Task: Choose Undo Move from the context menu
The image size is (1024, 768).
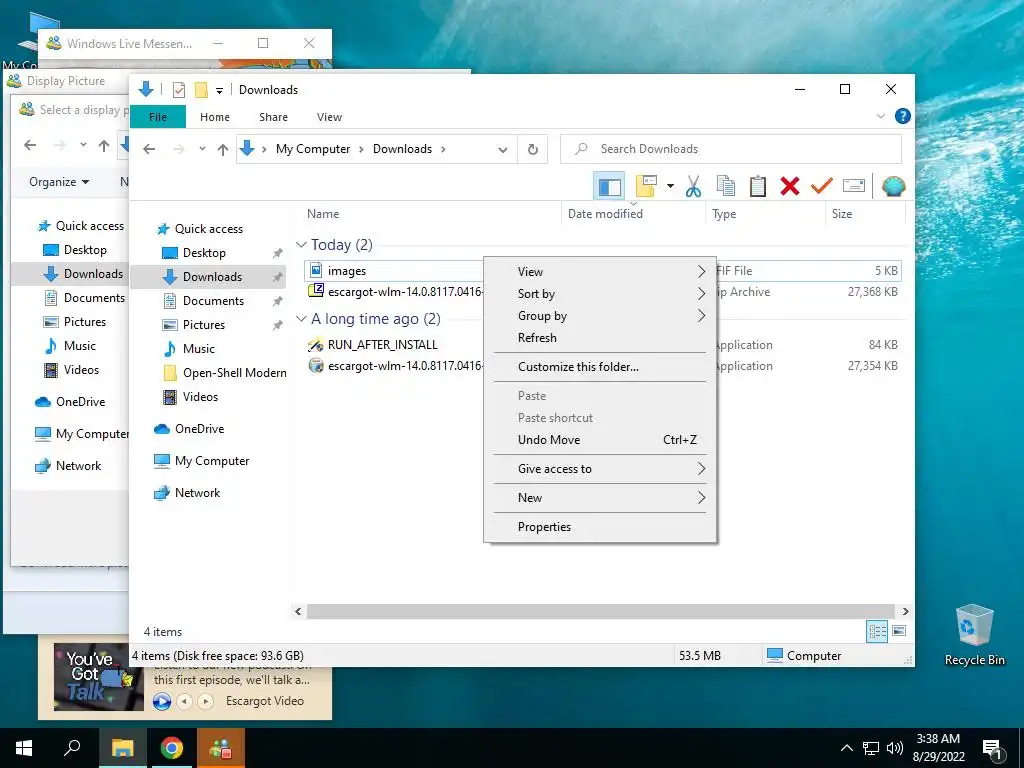Action: pyautogui.click(x=600, y=440)
